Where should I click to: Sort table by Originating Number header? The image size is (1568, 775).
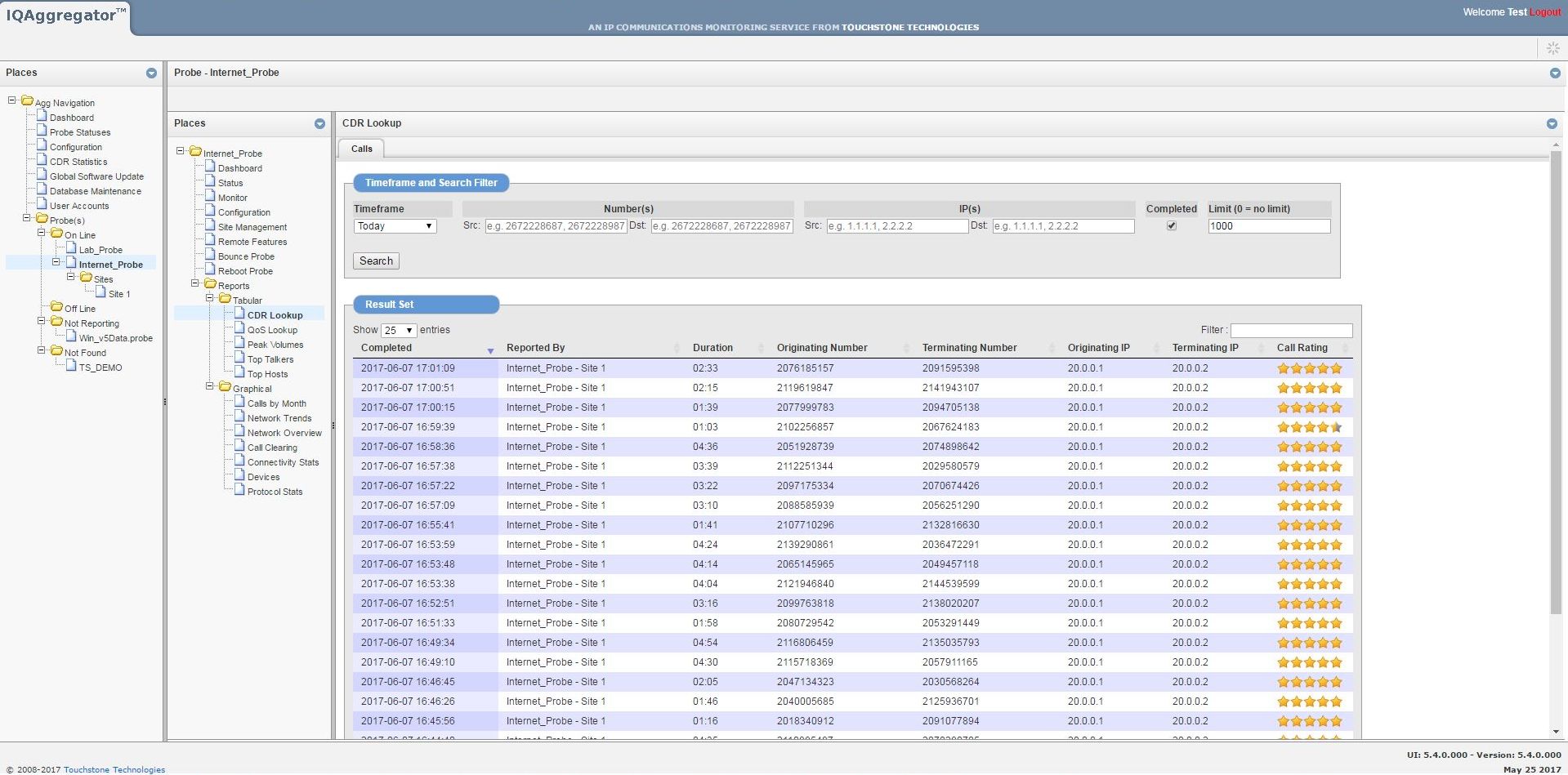point(822,348)
